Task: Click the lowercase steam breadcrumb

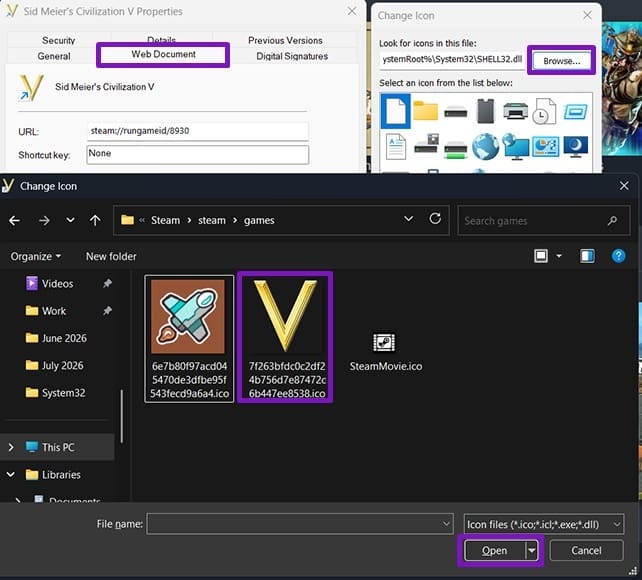Action: (x=212, y=220)
